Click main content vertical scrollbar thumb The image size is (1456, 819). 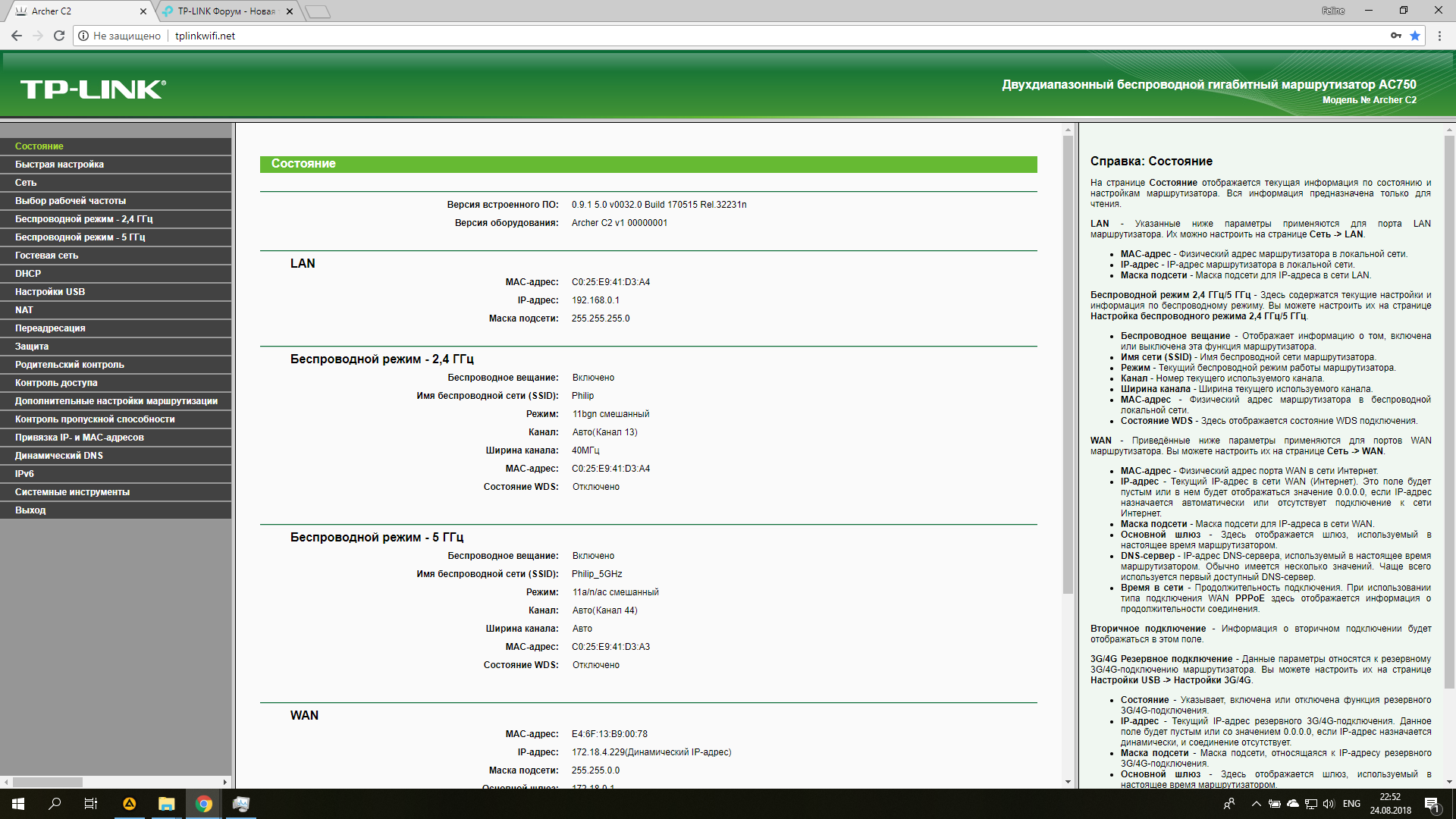point(1068,364)
